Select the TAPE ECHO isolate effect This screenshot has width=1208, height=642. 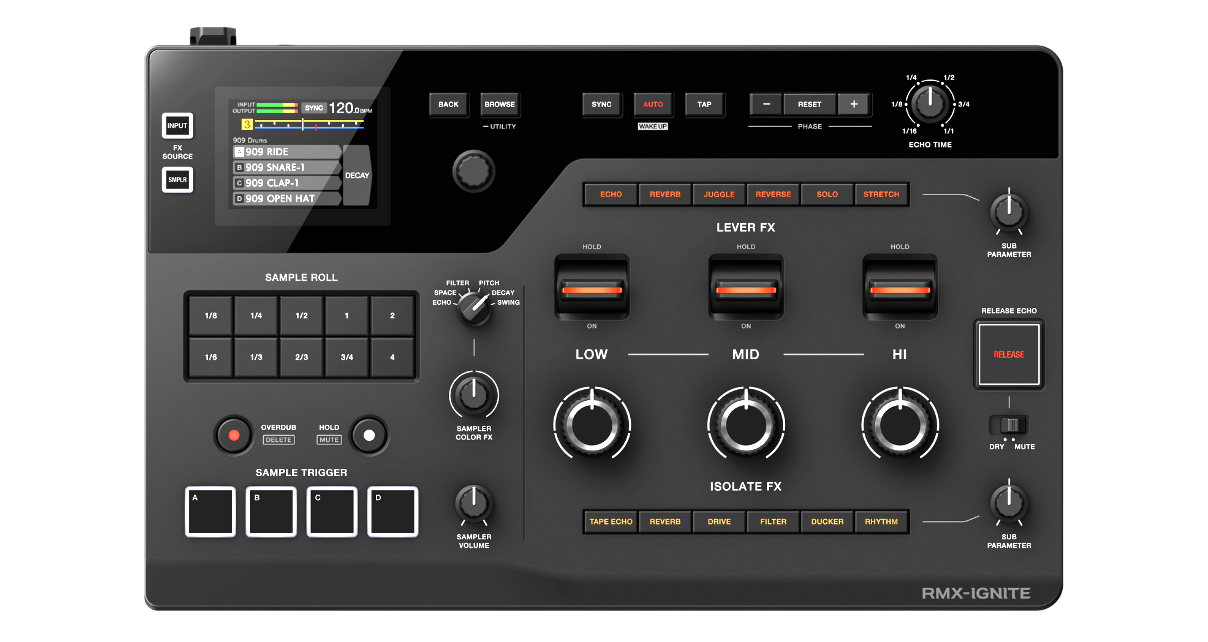(x=611, y=522)
